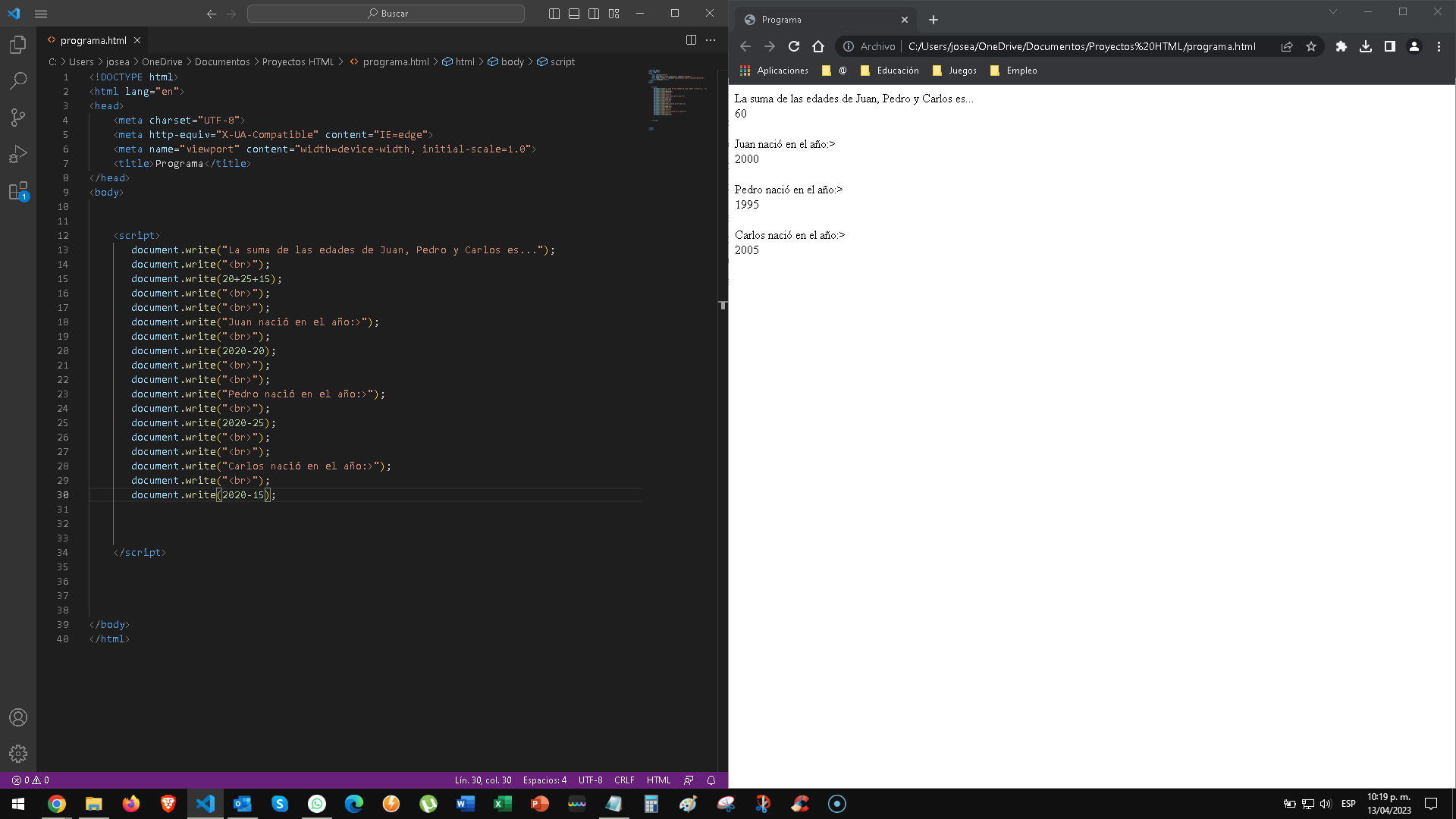This screenshot has height=819, width=1456.
Task: Open editor More Actions menu
Action: 711,40
